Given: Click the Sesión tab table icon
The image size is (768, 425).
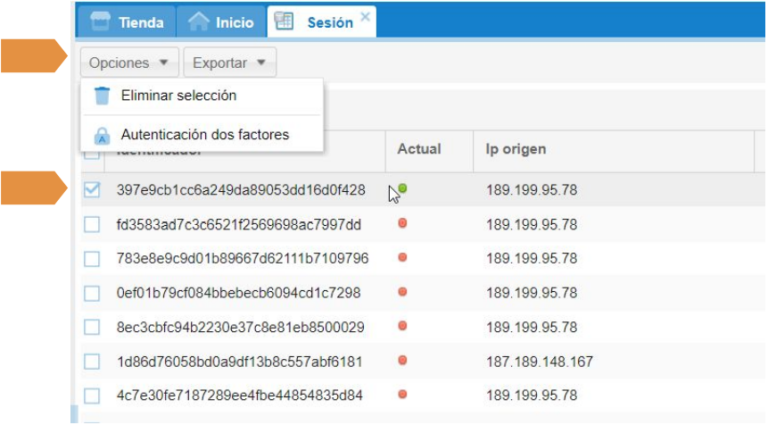Looking at the screenshot, I should pyautogui.click(x=284, y=21).
